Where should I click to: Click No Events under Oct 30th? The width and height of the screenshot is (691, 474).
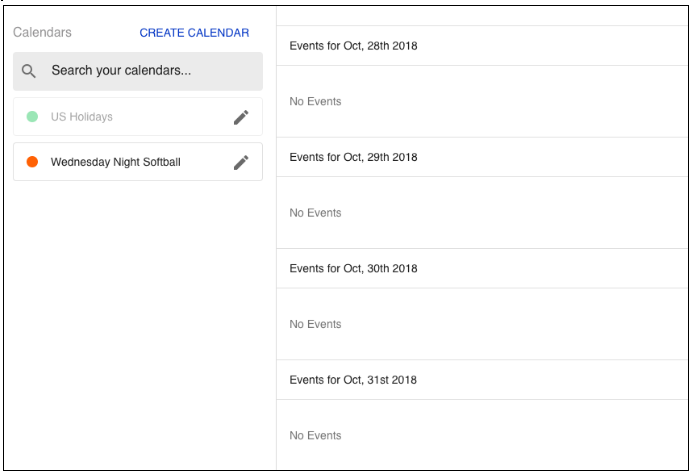[316, 325]
